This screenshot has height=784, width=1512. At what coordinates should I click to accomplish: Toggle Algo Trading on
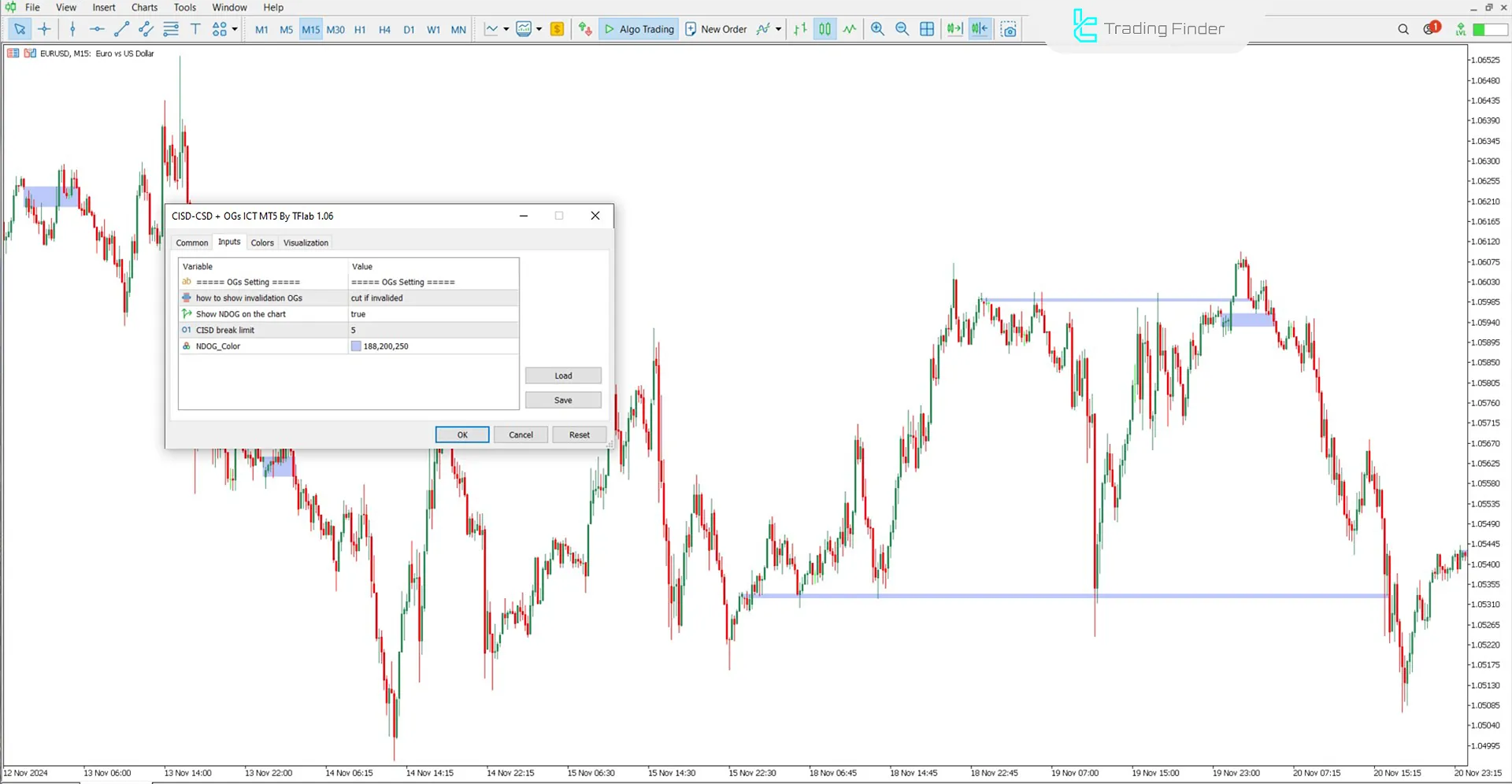638,29
